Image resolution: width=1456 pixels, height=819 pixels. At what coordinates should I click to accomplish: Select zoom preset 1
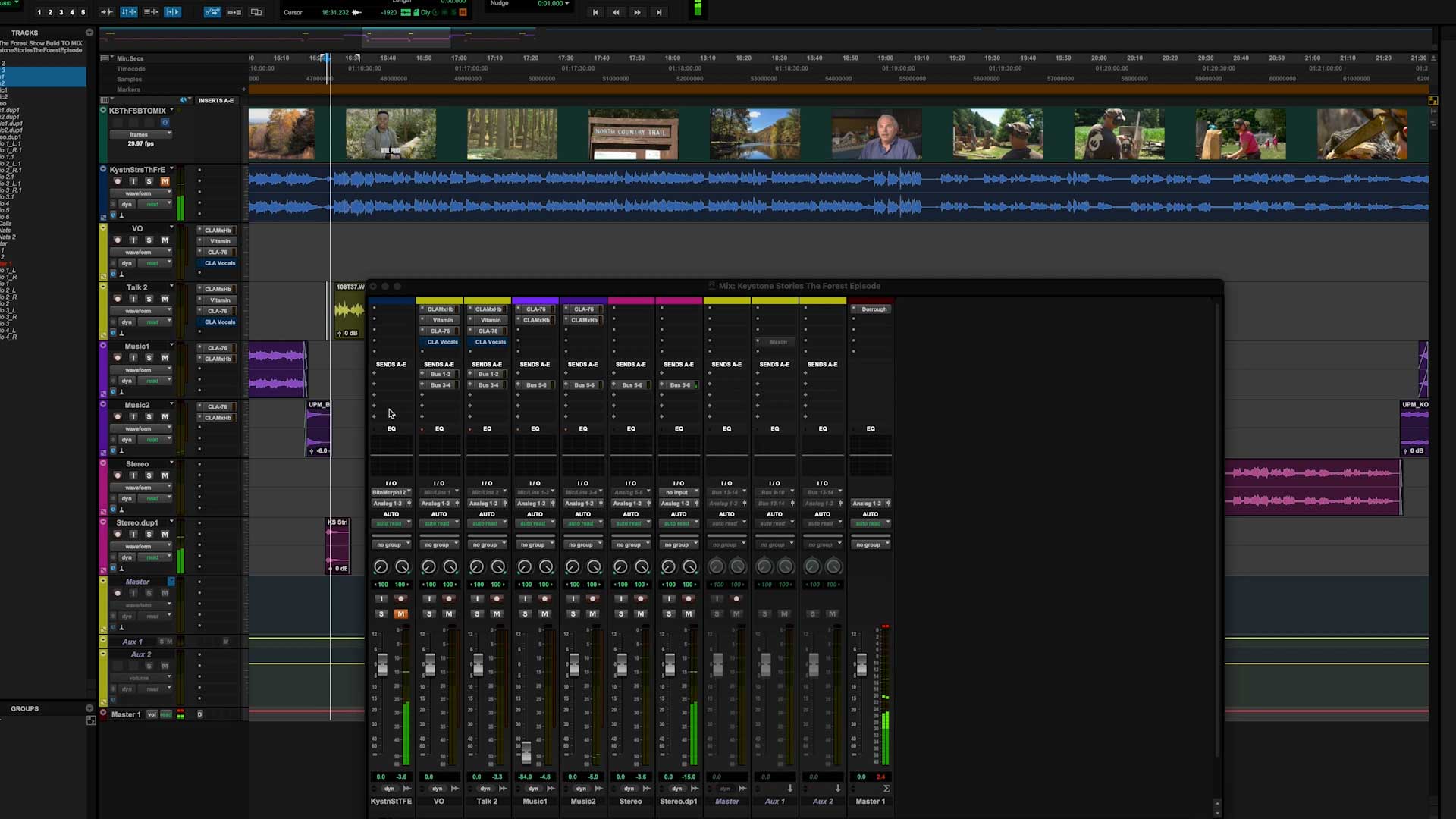point(39,12)
